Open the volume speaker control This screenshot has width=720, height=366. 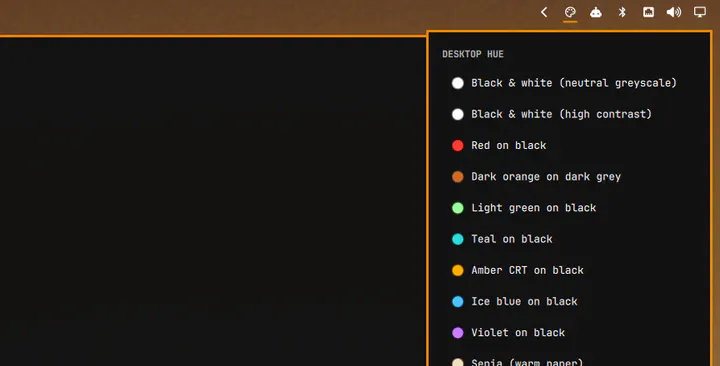(674, 12)
